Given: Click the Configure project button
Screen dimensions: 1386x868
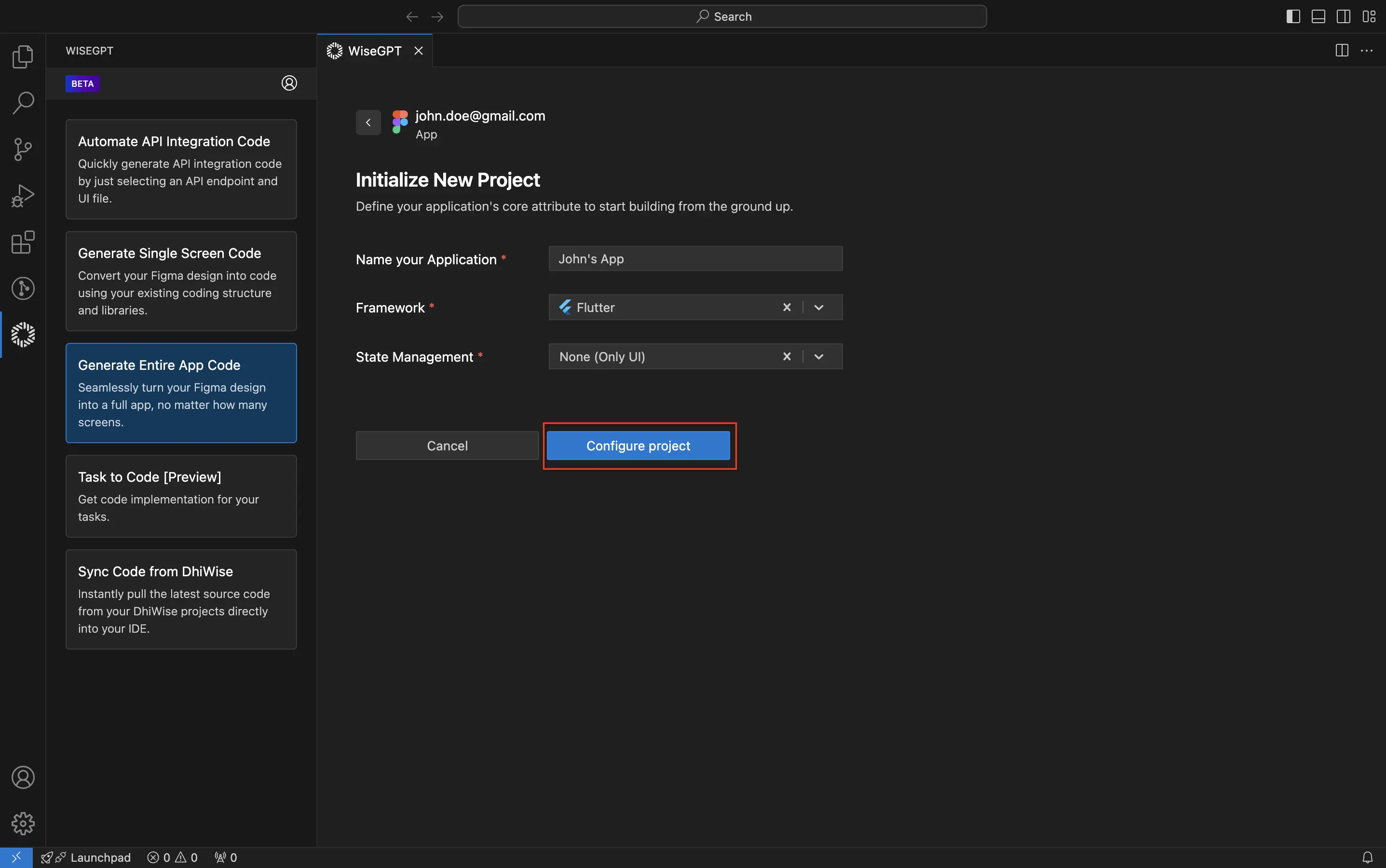Looking at the screenshot, I should coord(638,446).
